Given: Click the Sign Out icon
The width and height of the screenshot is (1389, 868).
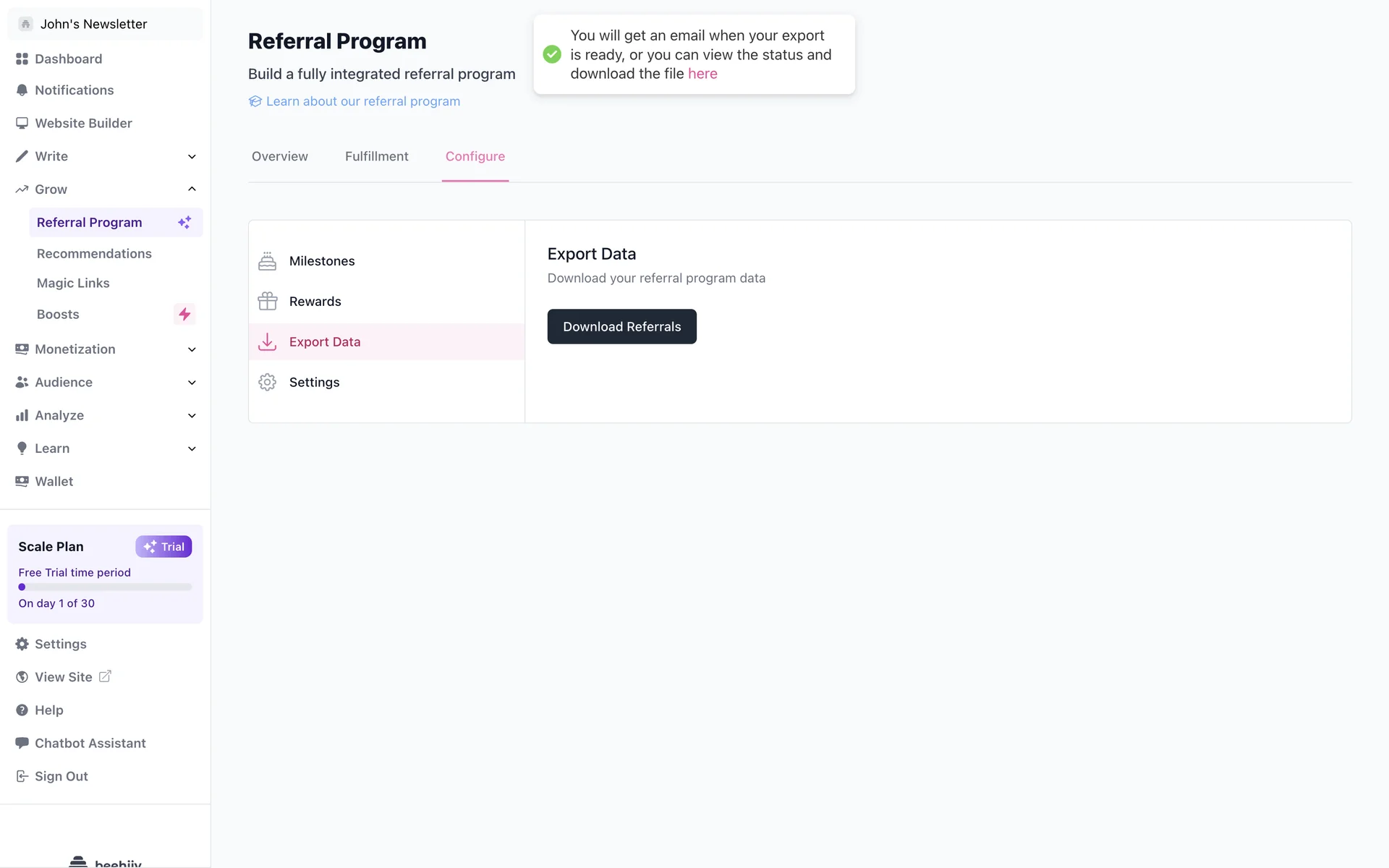Looking at the screenshot, I should [22, 776].
